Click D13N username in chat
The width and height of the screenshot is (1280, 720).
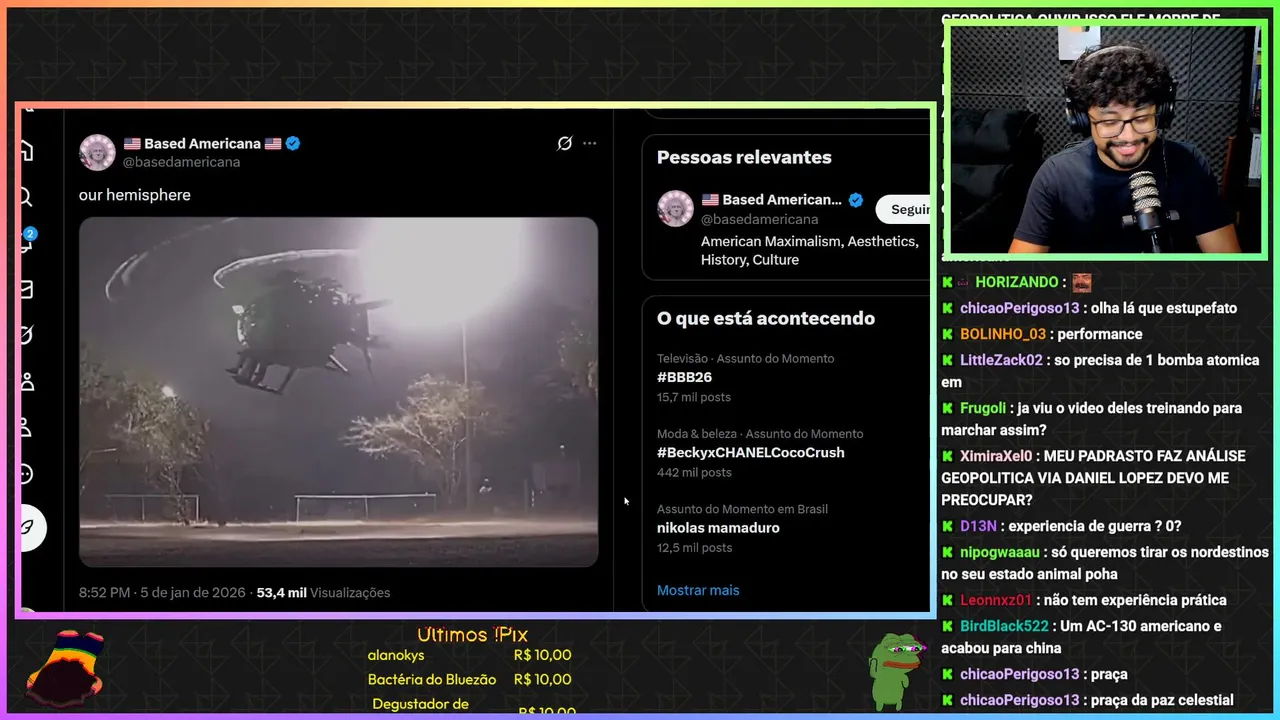pos(978,526)
